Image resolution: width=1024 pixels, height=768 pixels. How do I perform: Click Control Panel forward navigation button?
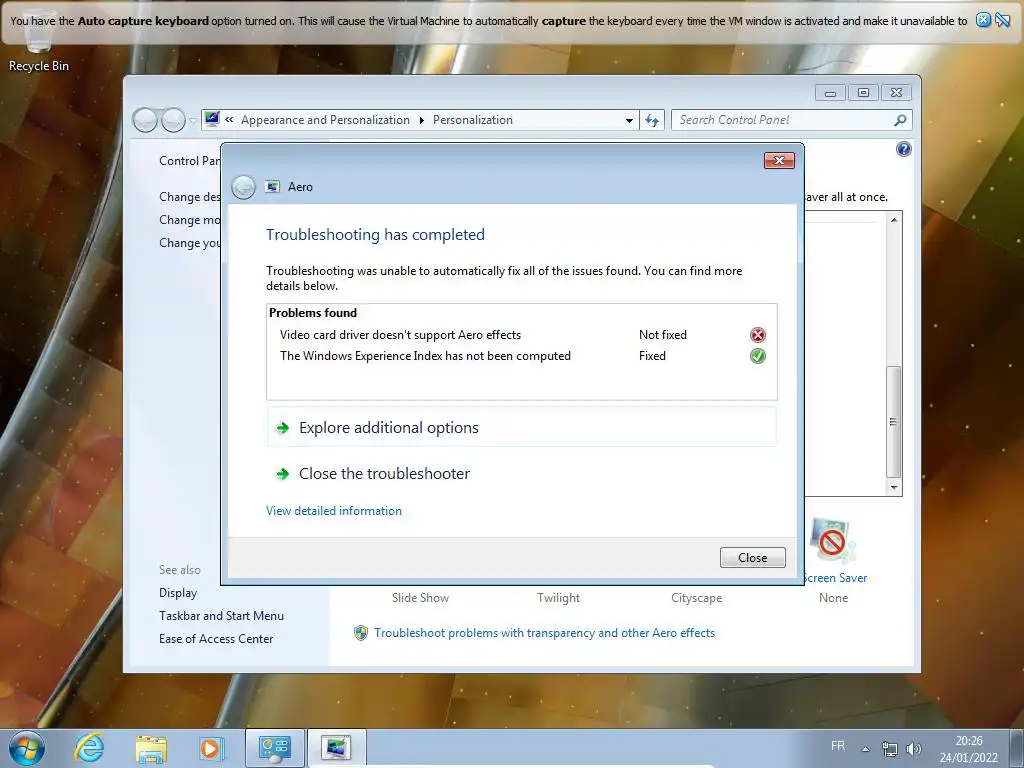(173, 120)
